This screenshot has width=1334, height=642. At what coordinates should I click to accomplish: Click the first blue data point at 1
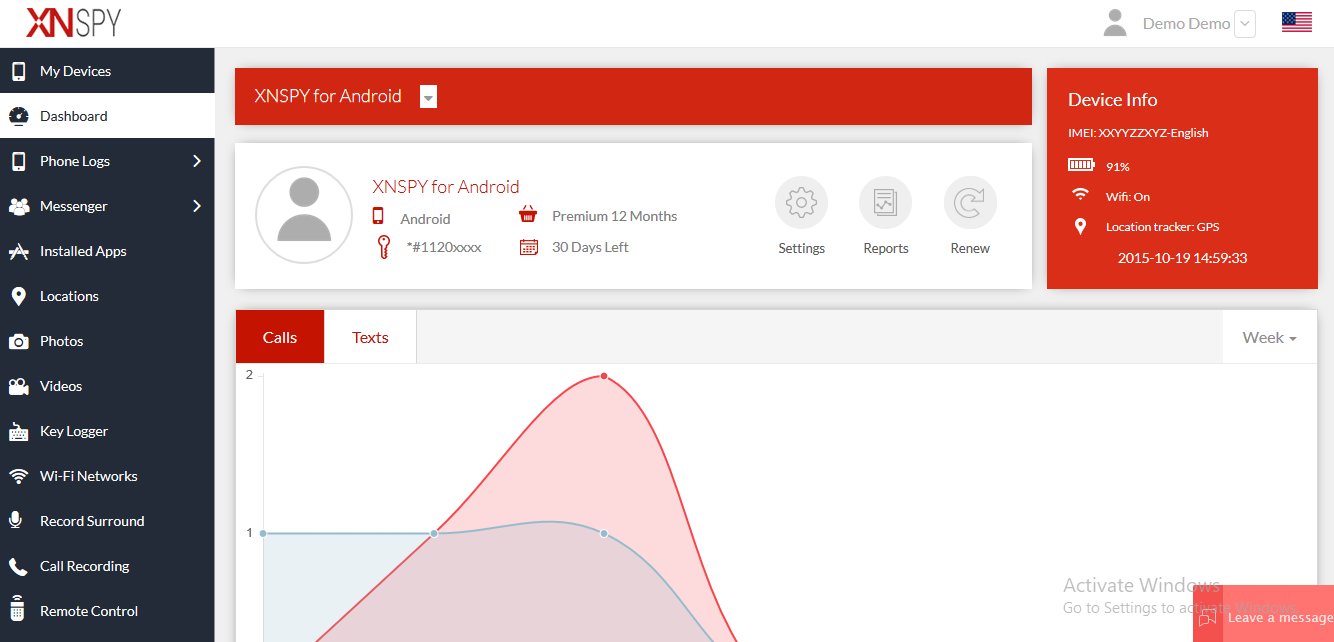pos(263,533)
